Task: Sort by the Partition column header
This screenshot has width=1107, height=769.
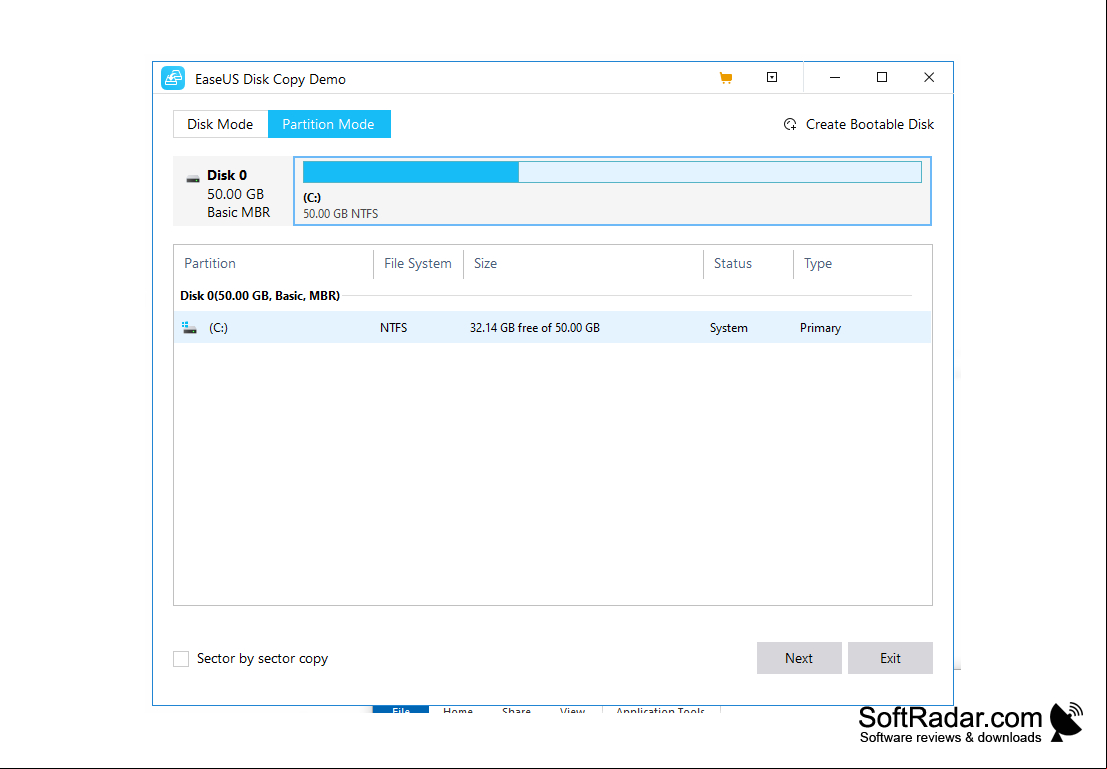Action: (210, 263)
